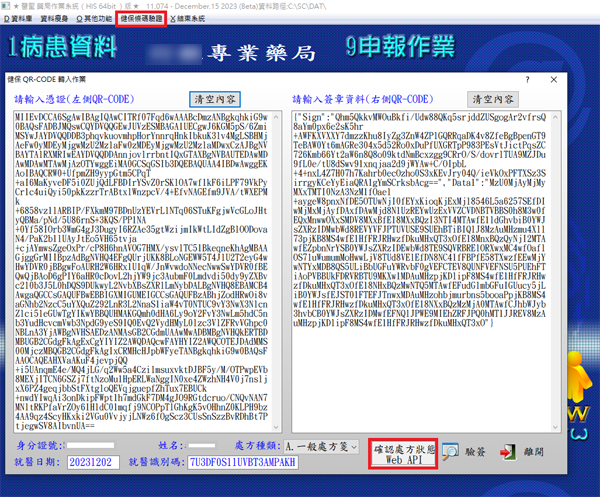Open the 資料瘦身 menu
This screenshot has width=600, height=497.
pyautogui.click(x=60, y=19)
